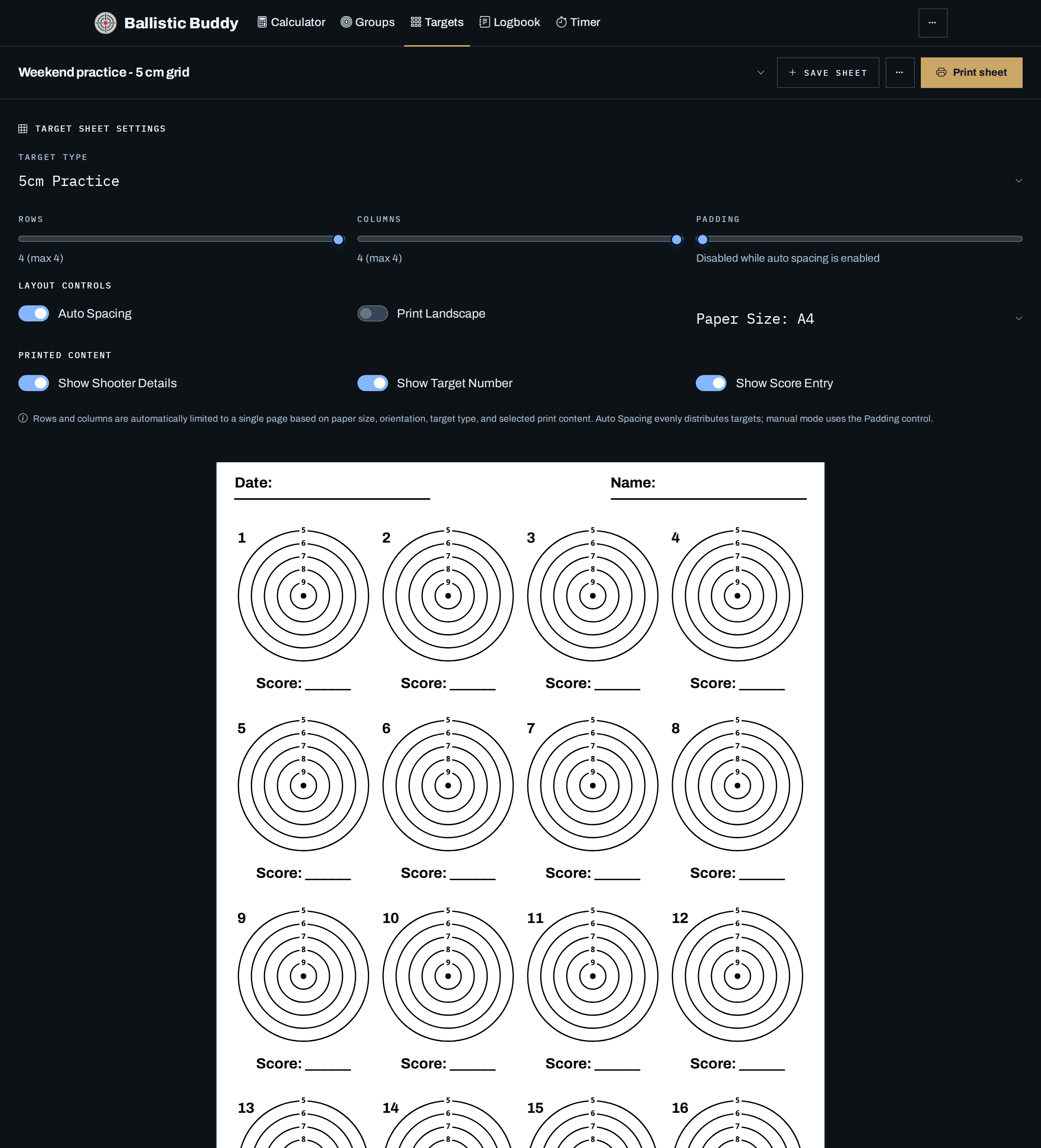Click target number 15 in the preview

[x=535, y=1107]
